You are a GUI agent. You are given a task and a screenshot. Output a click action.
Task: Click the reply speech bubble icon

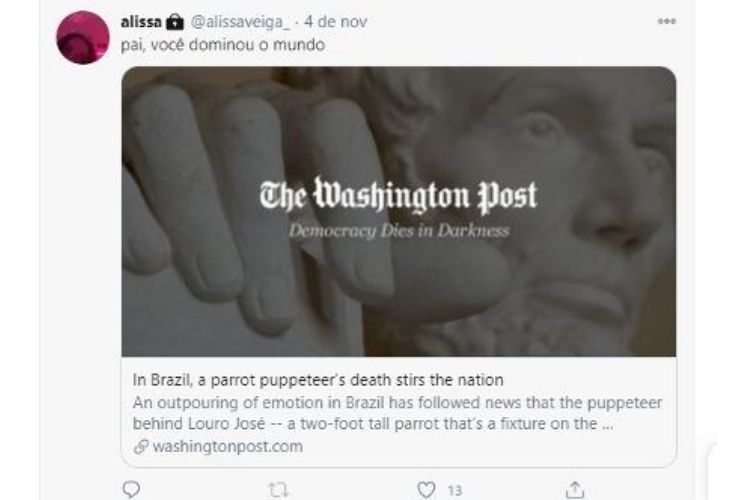pyautogui.click(x=131, y=489)
